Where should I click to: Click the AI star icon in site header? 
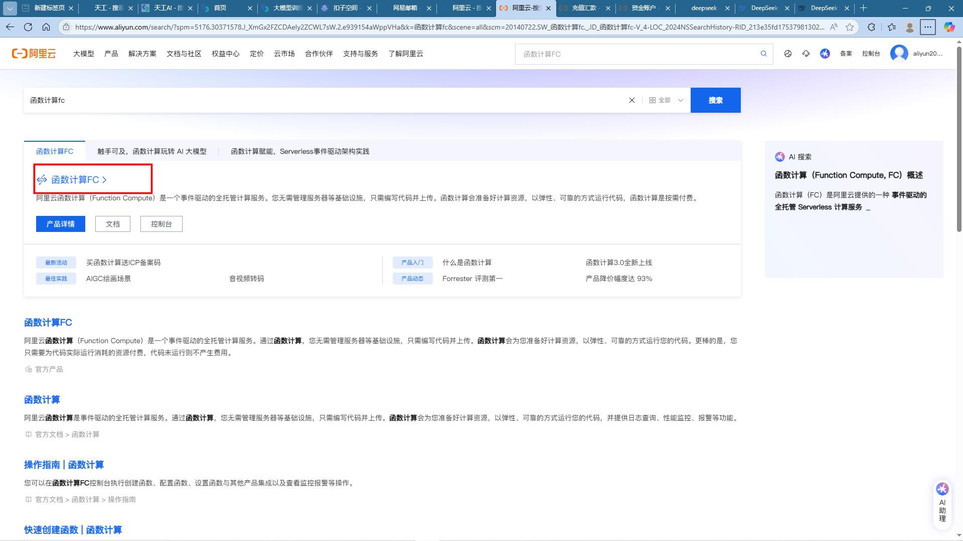[825, 53]
